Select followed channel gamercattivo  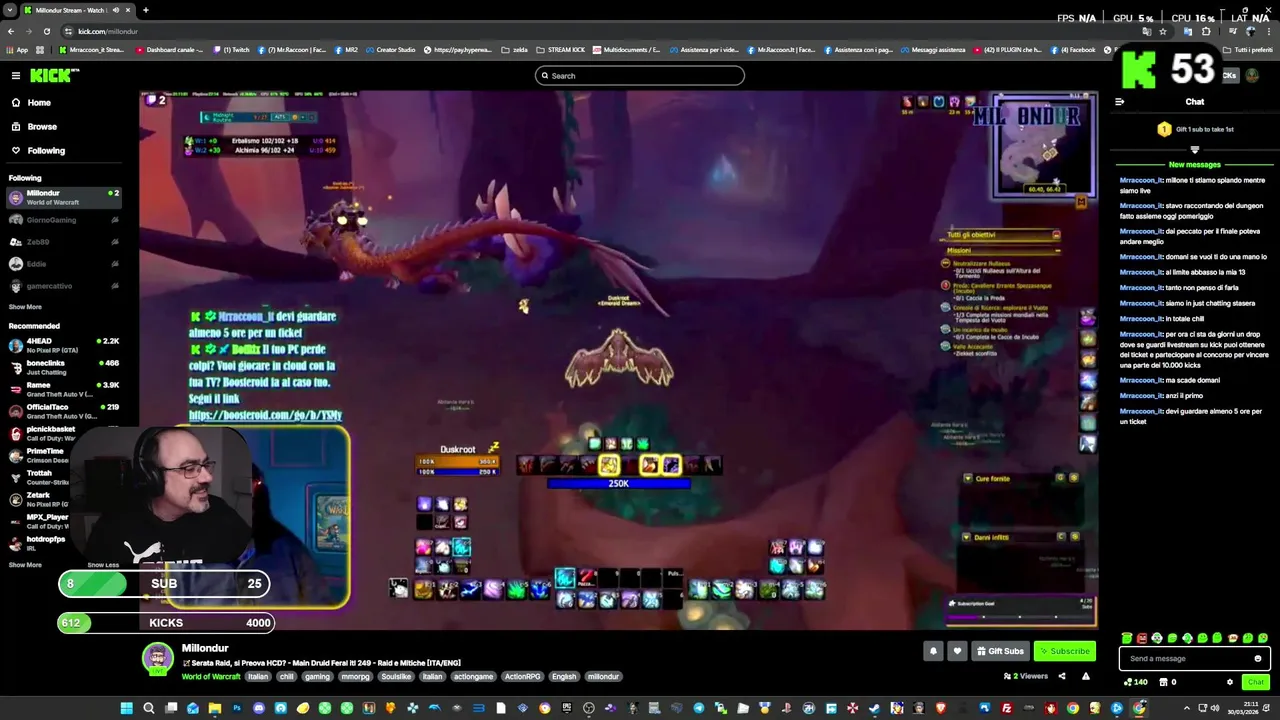64,286
